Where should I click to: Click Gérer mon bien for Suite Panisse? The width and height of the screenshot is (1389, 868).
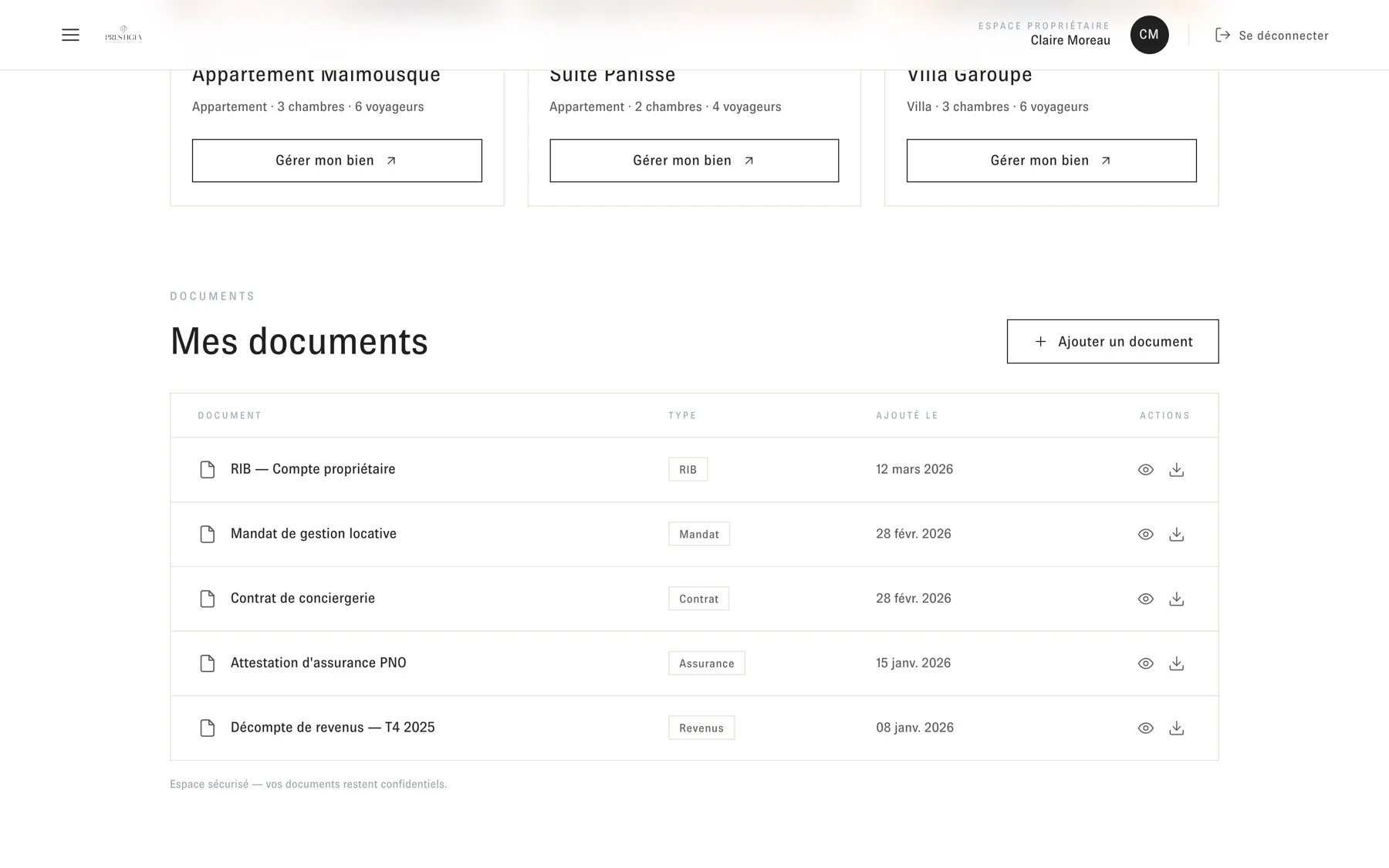[x=694, y=160]
